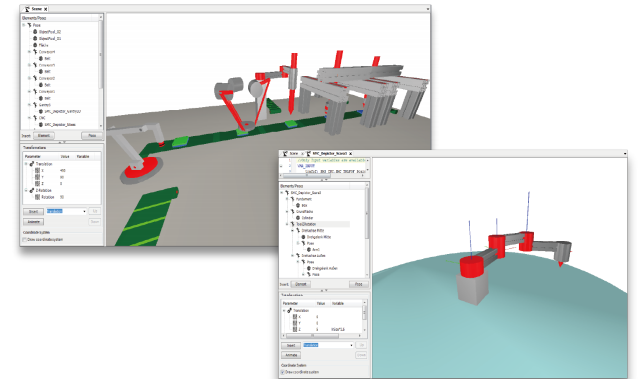Click the X parameter icon under Translation
Viewport: 643px width, 379px height.
click(x=37, y=170)
